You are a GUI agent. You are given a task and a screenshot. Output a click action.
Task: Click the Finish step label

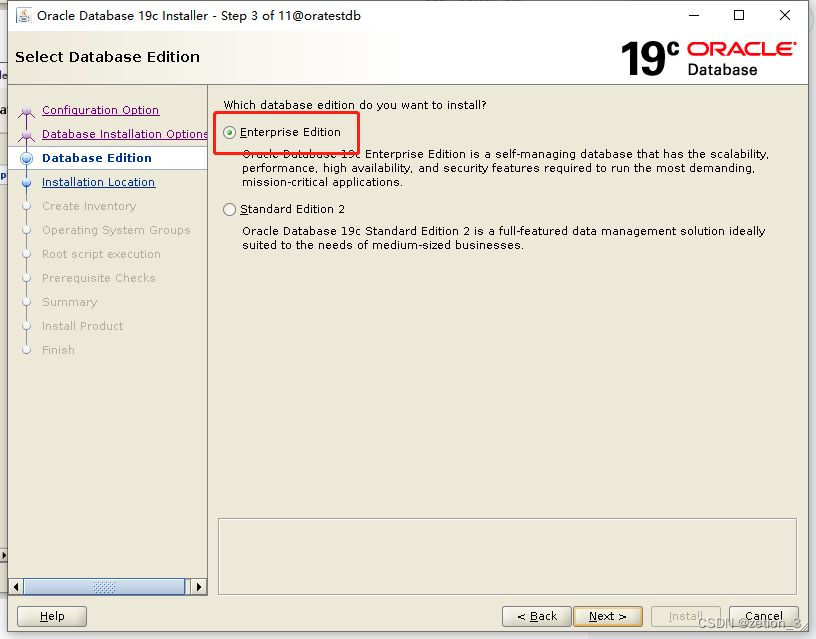(x=58, y=350)
